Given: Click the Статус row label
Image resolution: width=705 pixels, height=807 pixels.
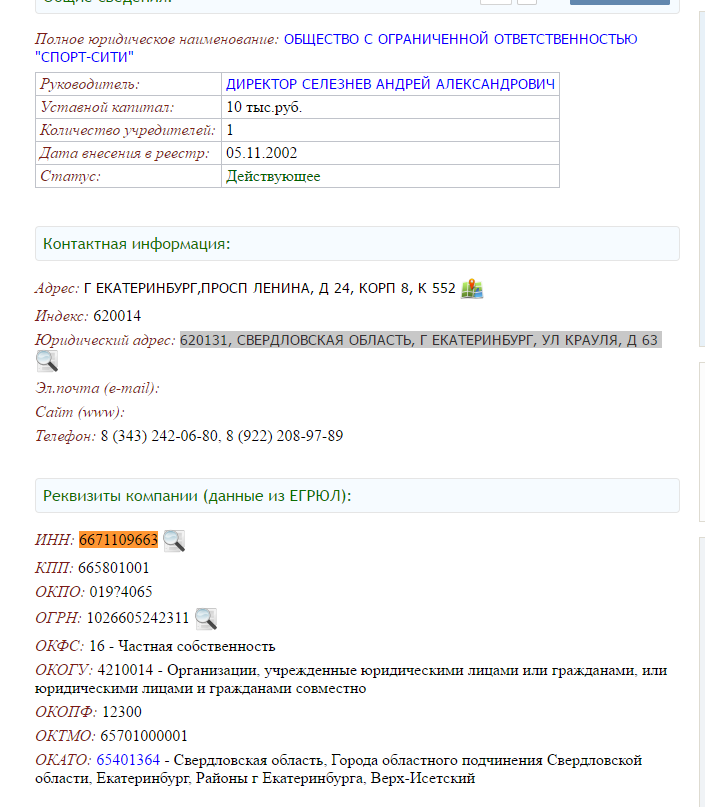Looking at the screenshot, I should [70, 176].
